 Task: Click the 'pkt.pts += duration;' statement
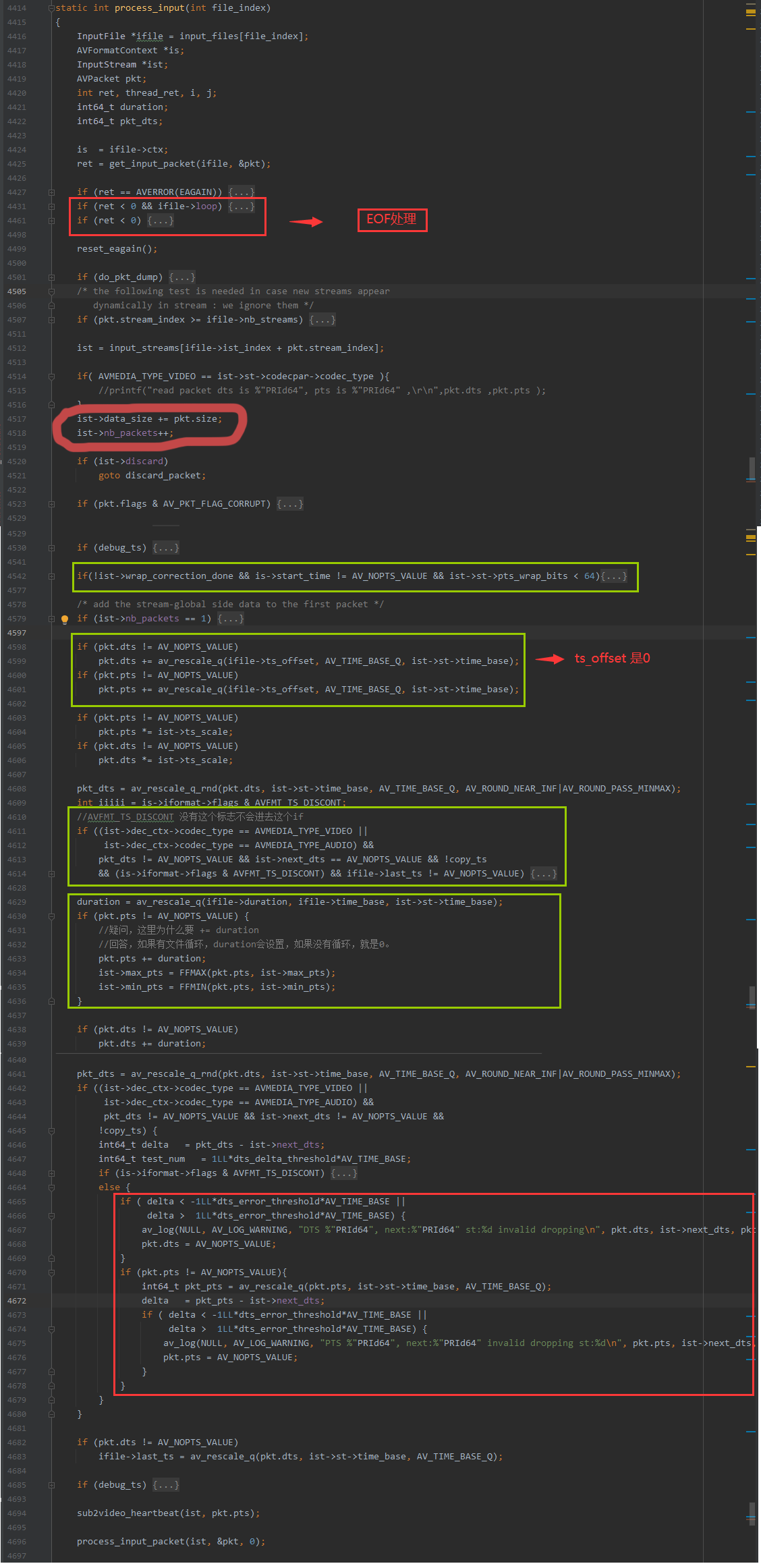(152, 959)
